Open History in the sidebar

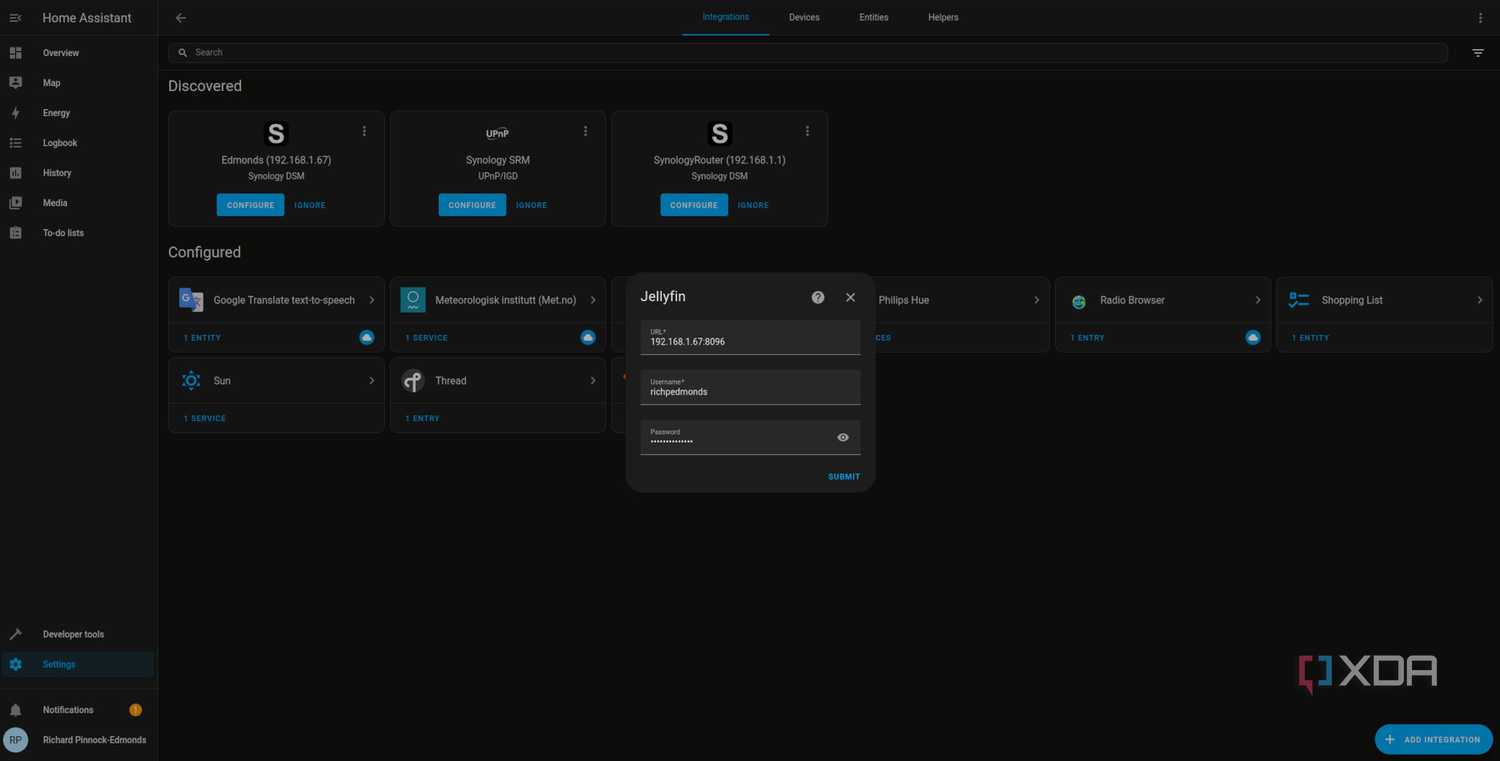pyautogui.click(x=78, y=173)
